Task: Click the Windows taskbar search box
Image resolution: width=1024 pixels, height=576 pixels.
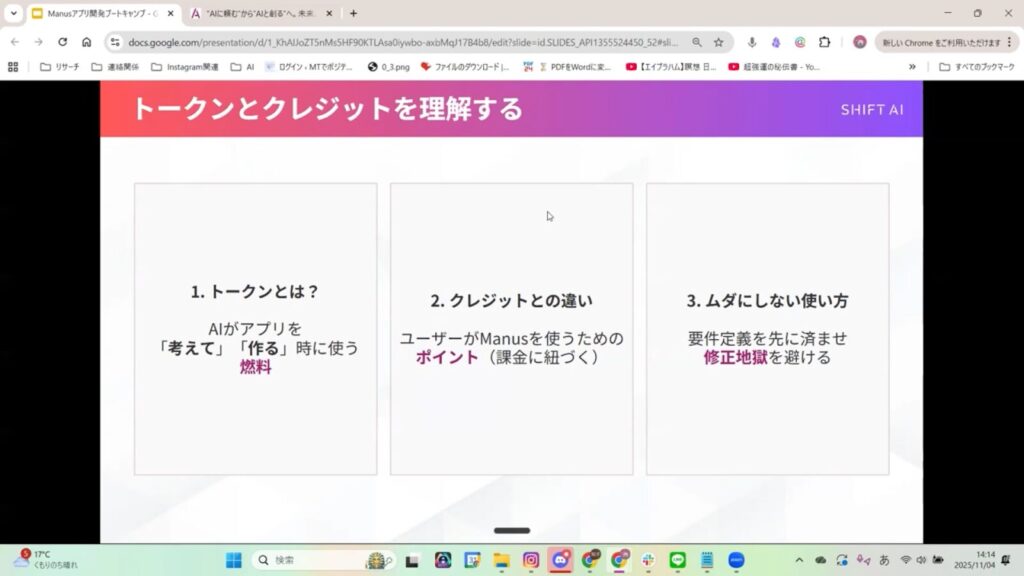Action: [x=320, y=560]
